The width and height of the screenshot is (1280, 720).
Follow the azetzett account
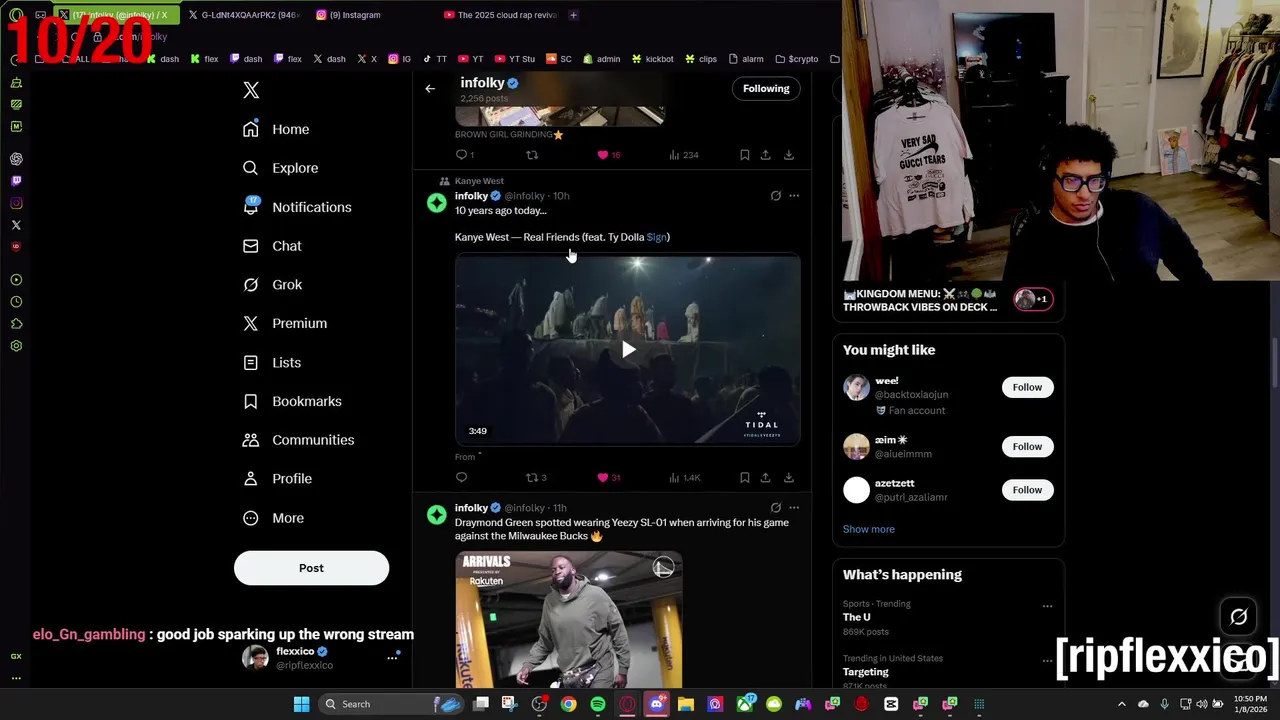click(1027, 490)
